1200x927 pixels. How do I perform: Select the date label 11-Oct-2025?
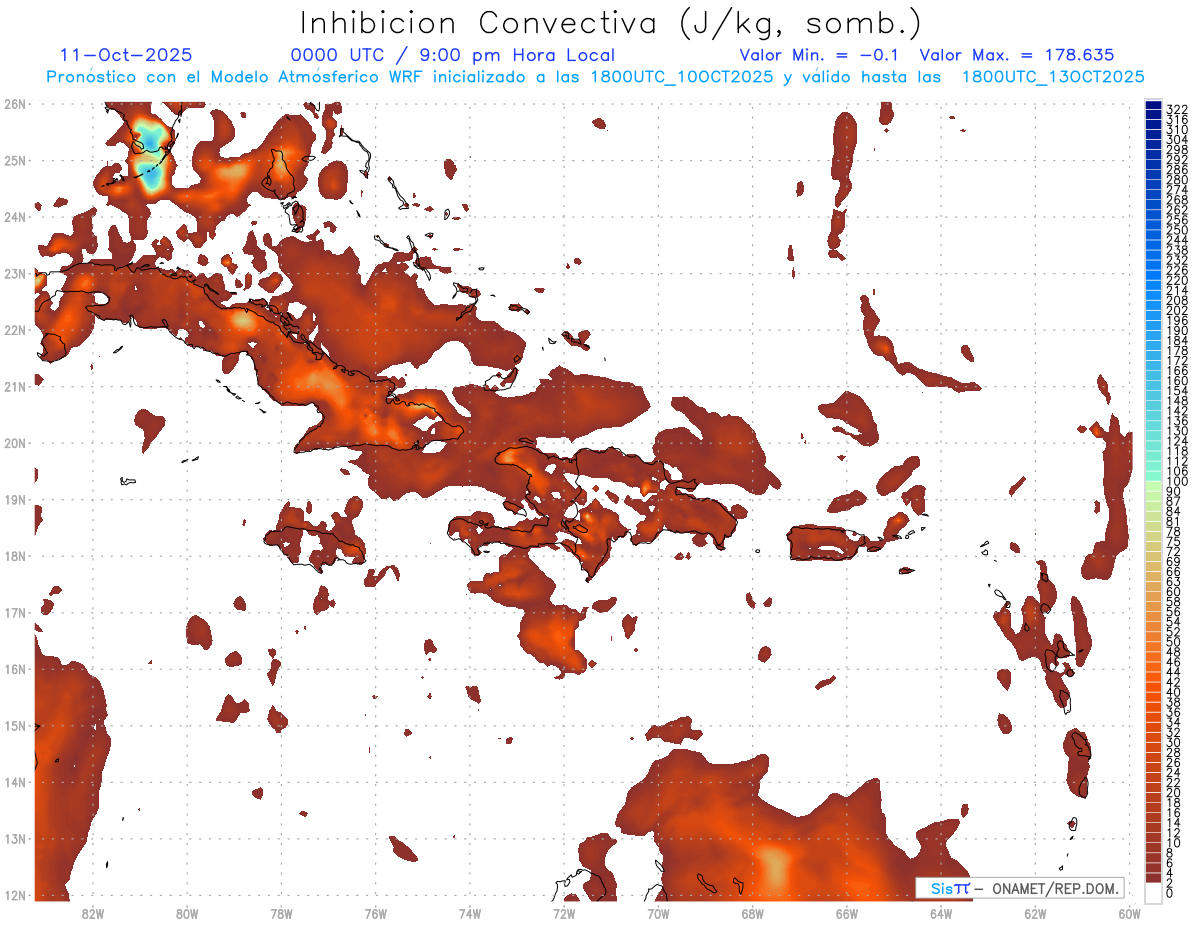click(126, 55)
